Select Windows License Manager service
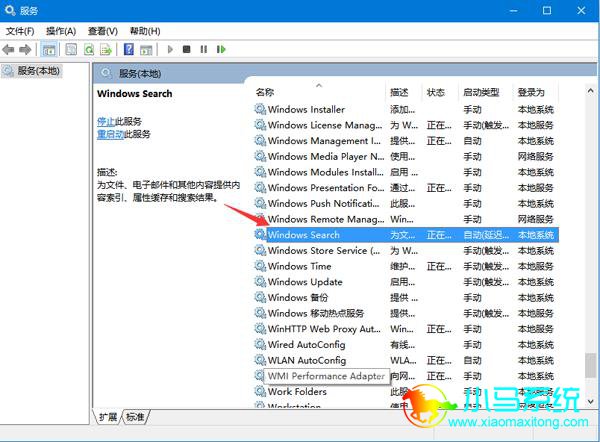The width and height of the screenshot is (600, 442). (x=404, y=125)
